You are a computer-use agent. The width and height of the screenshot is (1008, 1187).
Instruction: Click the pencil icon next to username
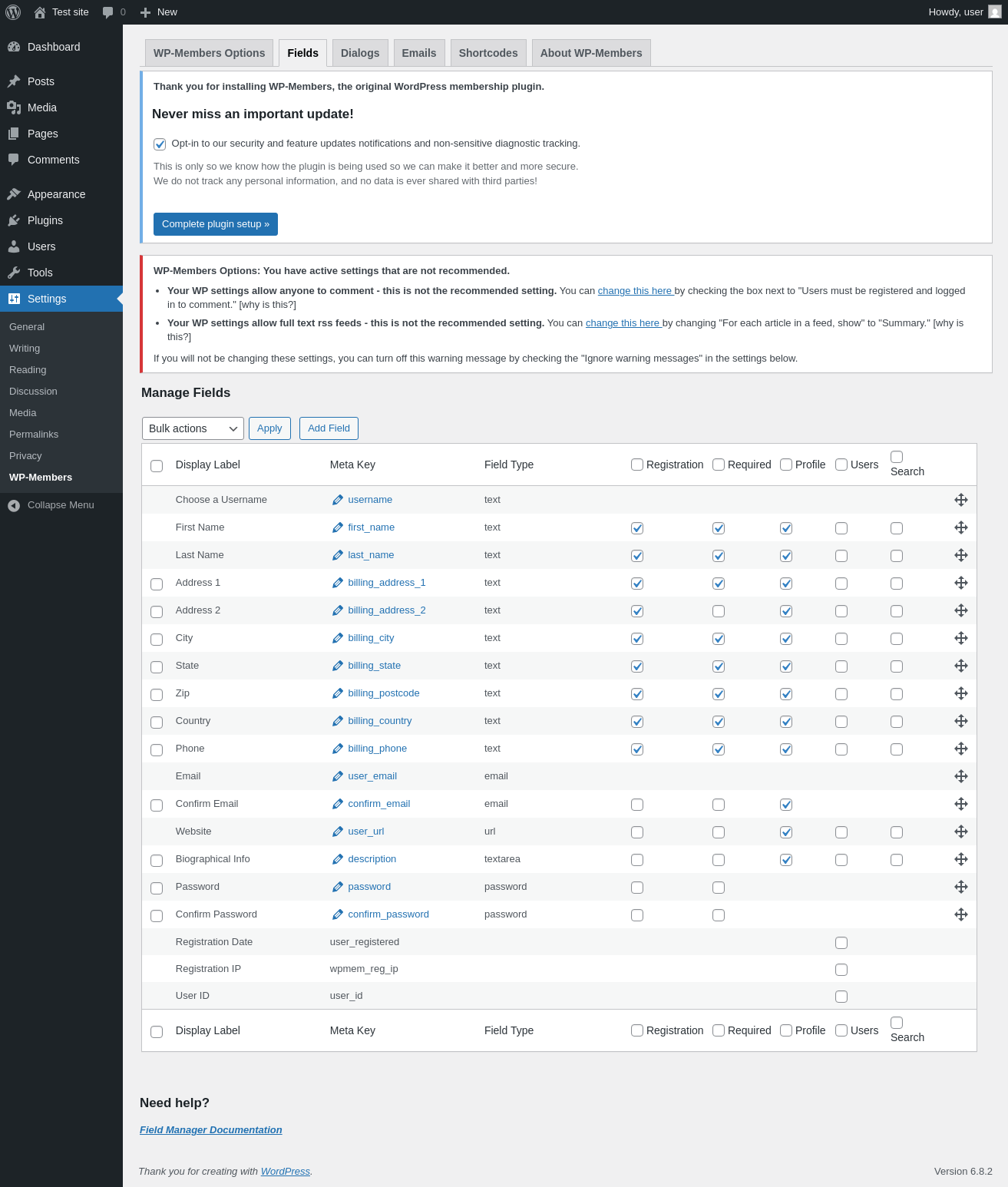pos(338,500)
